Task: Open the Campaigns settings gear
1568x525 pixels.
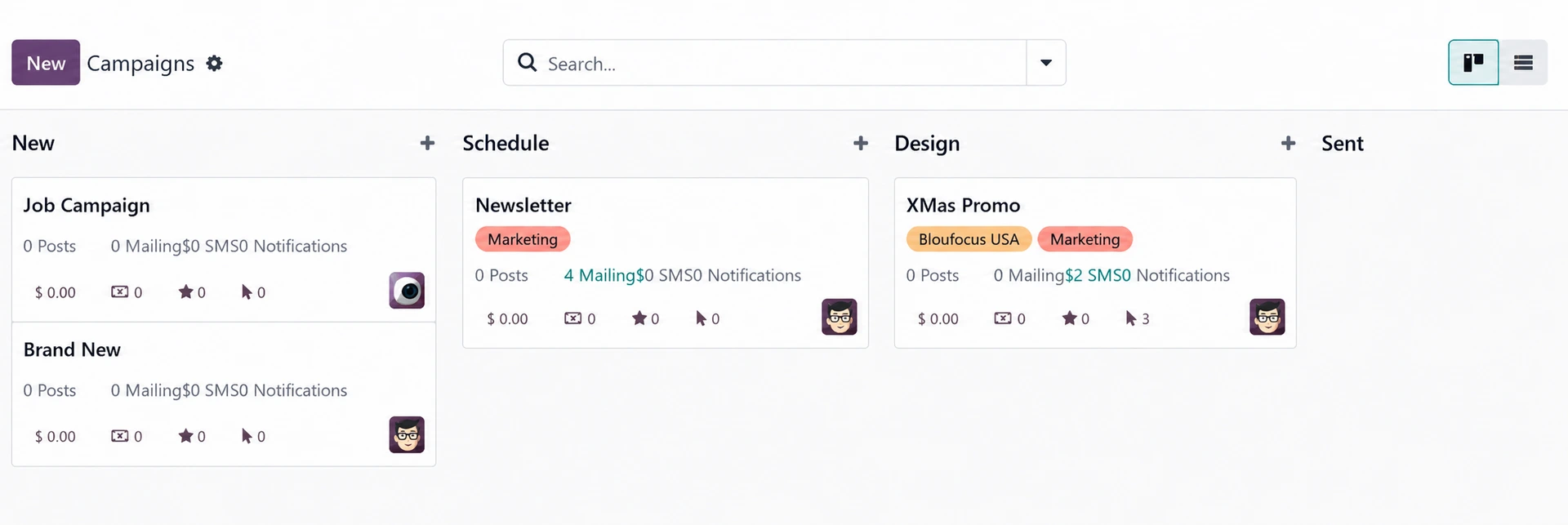Action: tap(214, 64)
